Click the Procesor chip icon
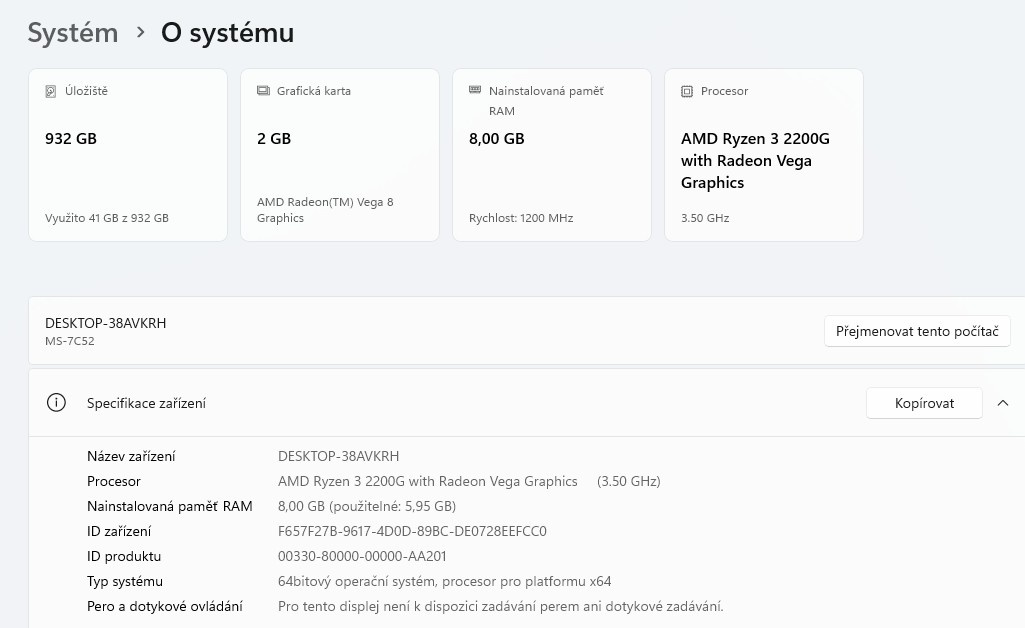The height and width of the screenshot is (628, 1025). click(687, 91)
